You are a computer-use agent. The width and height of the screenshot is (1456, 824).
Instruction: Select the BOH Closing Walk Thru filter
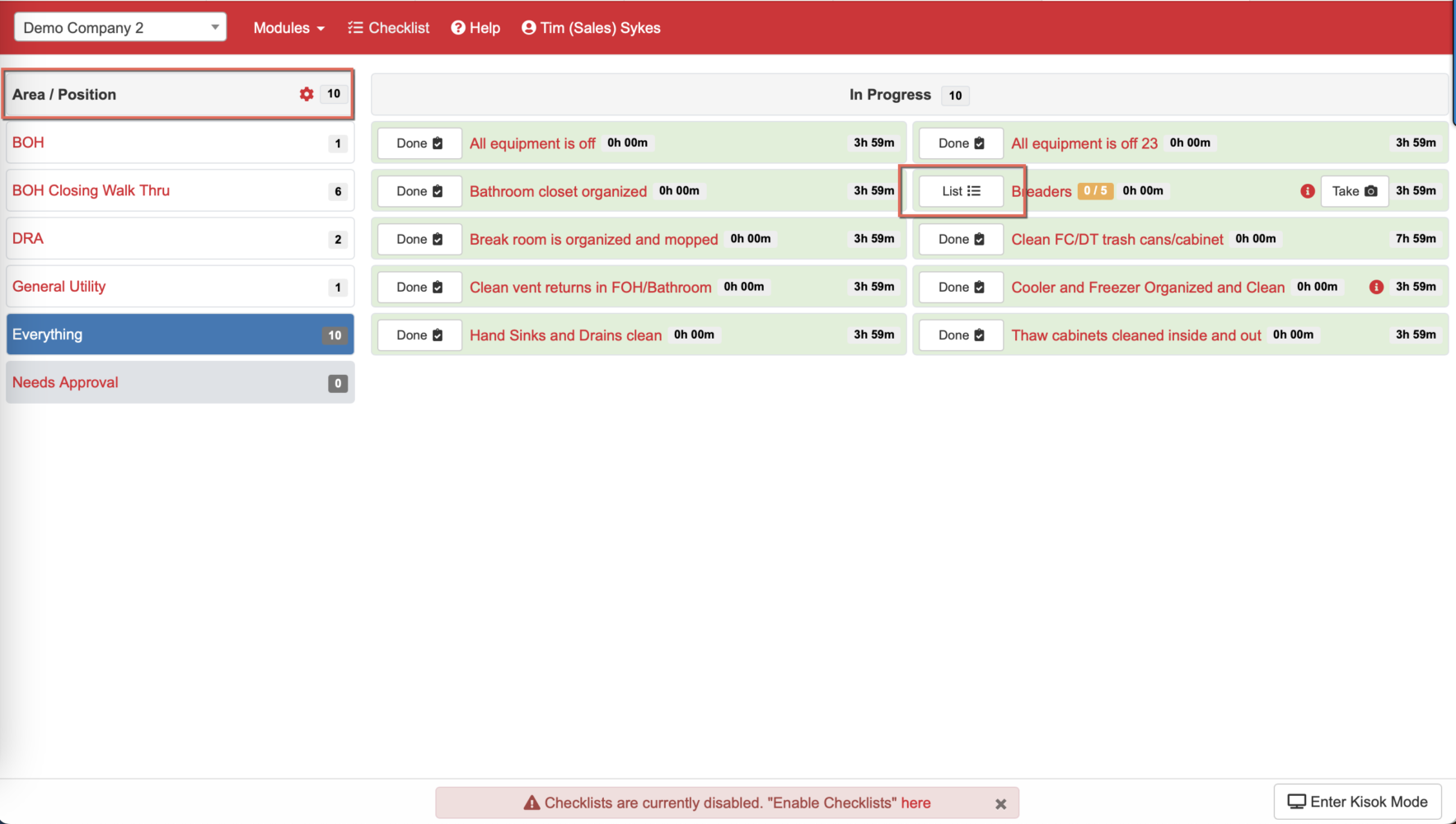click(91, 190)
